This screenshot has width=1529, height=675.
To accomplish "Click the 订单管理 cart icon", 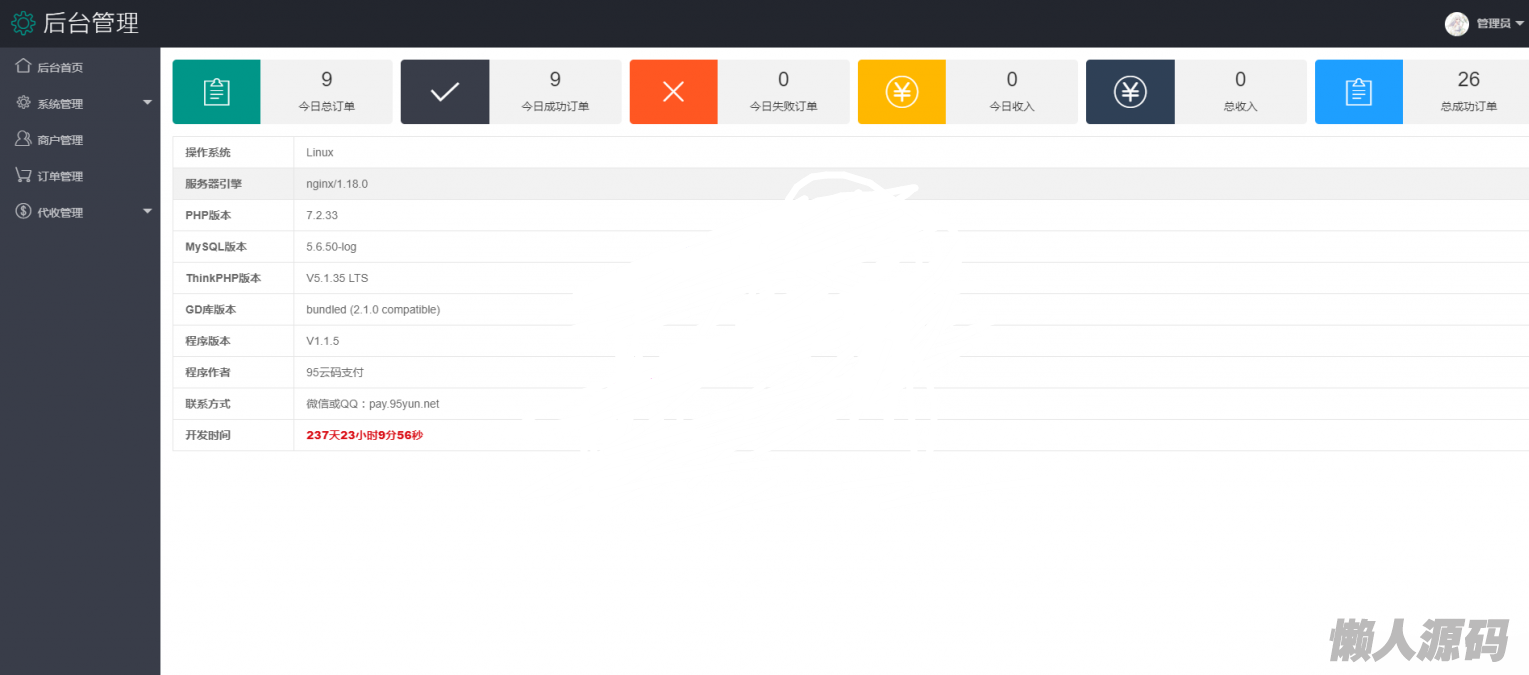I will [x=23, y=175].
